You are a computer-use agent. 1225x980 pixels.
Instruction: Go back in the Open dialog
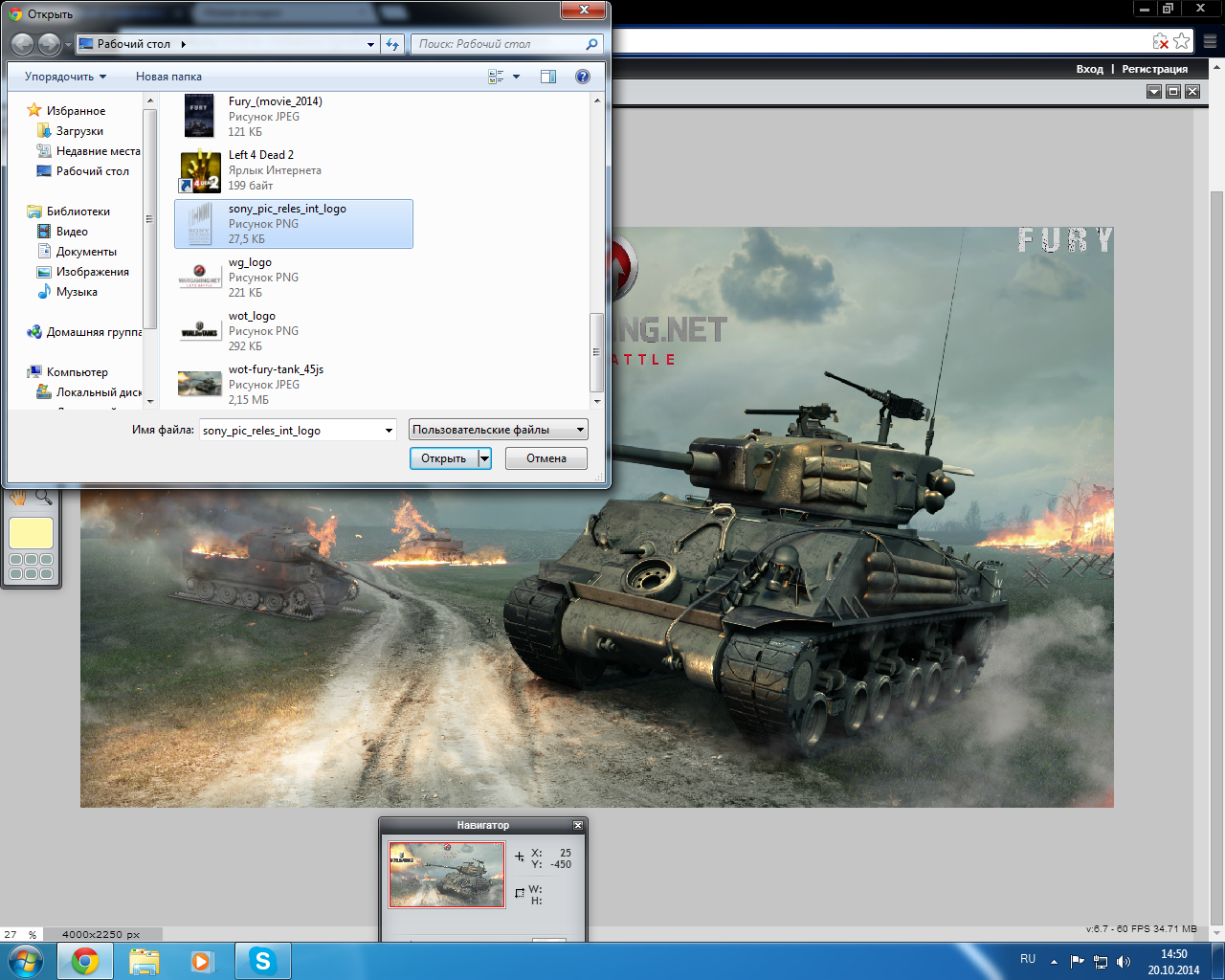tap(22, 44)
